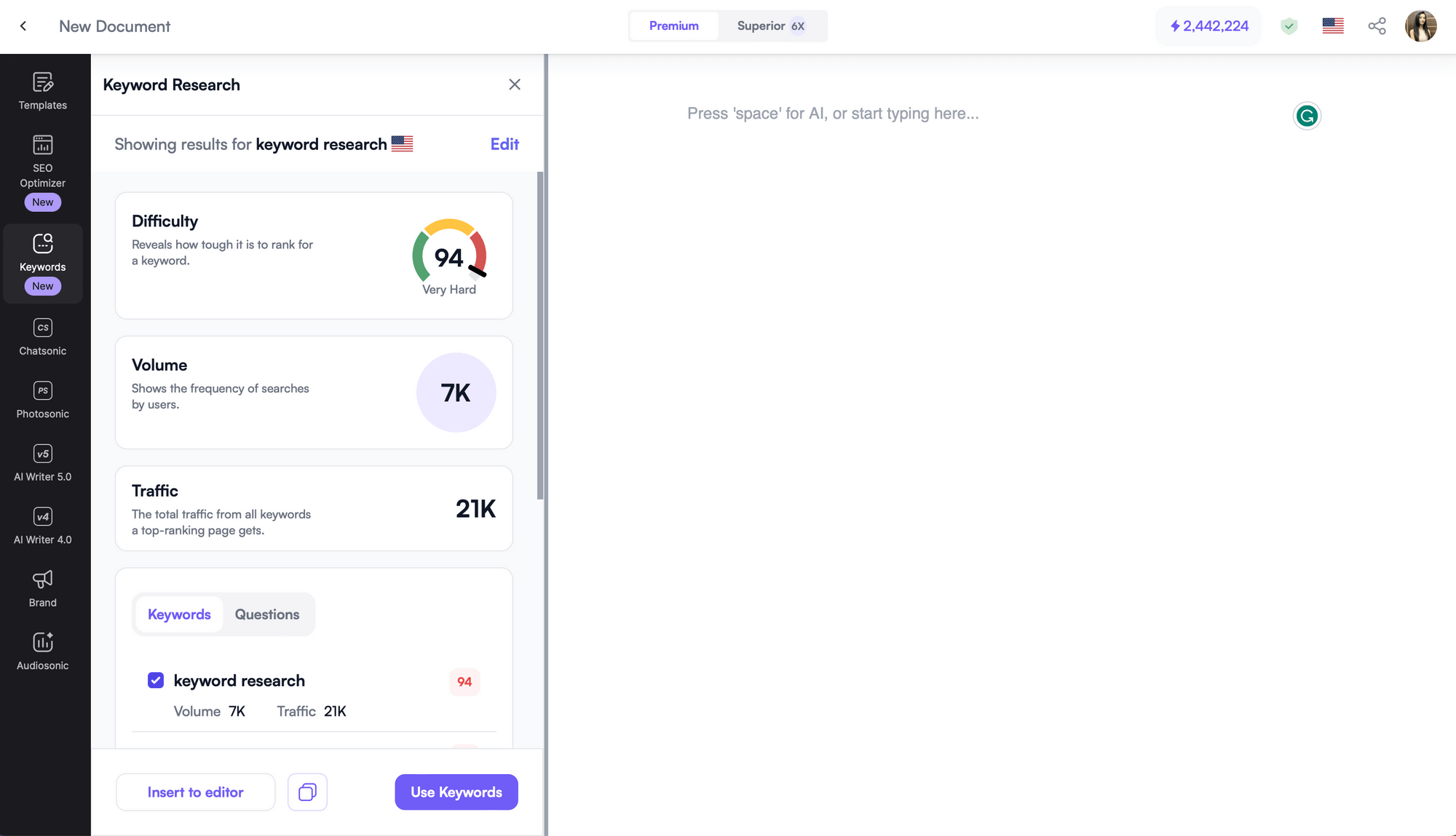Upgrade using lightning bolt credits
Screen dimensions: 1456x836
[1209, 25]
